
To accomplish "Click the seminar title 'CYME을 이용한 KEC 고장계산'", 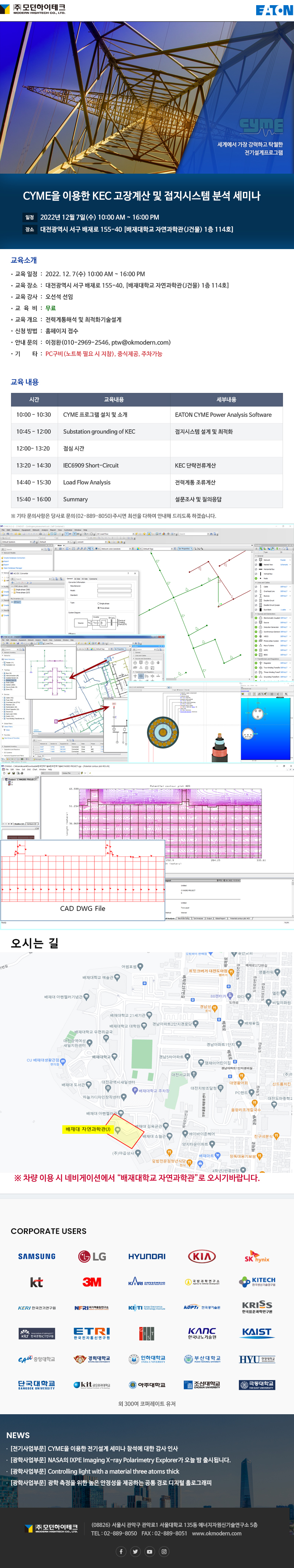I will point(141,196).
